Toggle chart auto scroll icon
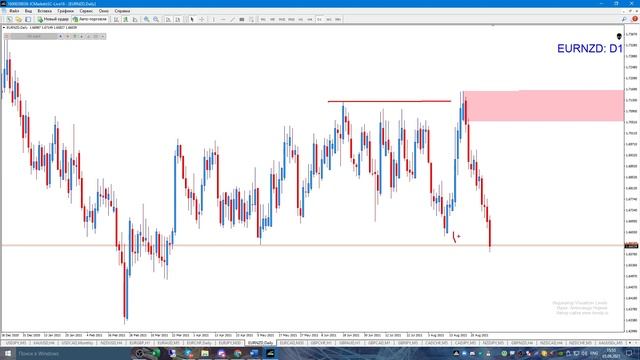640x360 pixels. pos(168,19)
